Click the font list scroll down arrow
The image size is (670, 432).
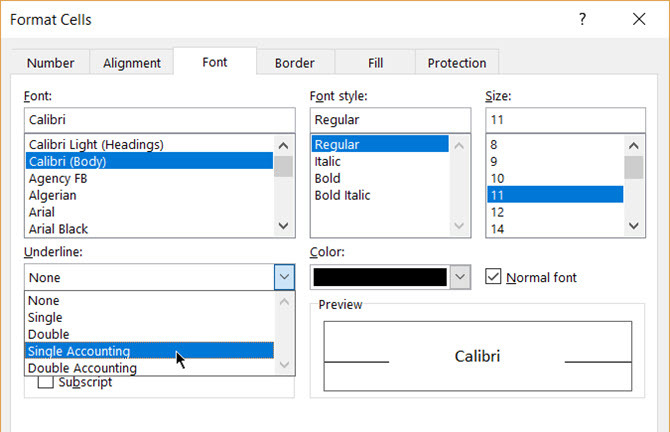(x=283, y=226)
